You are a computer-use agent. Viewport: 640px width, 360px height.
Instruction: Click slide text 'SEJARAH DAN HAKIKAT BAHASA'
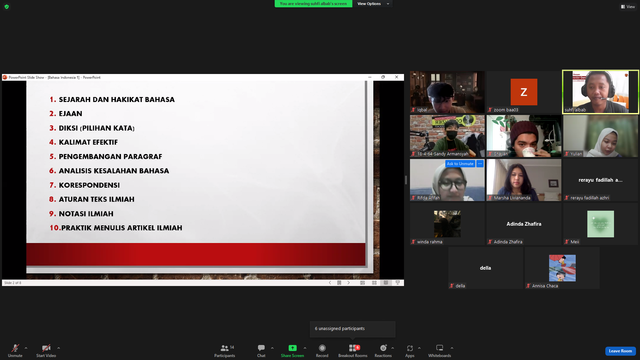pos(117,100)
